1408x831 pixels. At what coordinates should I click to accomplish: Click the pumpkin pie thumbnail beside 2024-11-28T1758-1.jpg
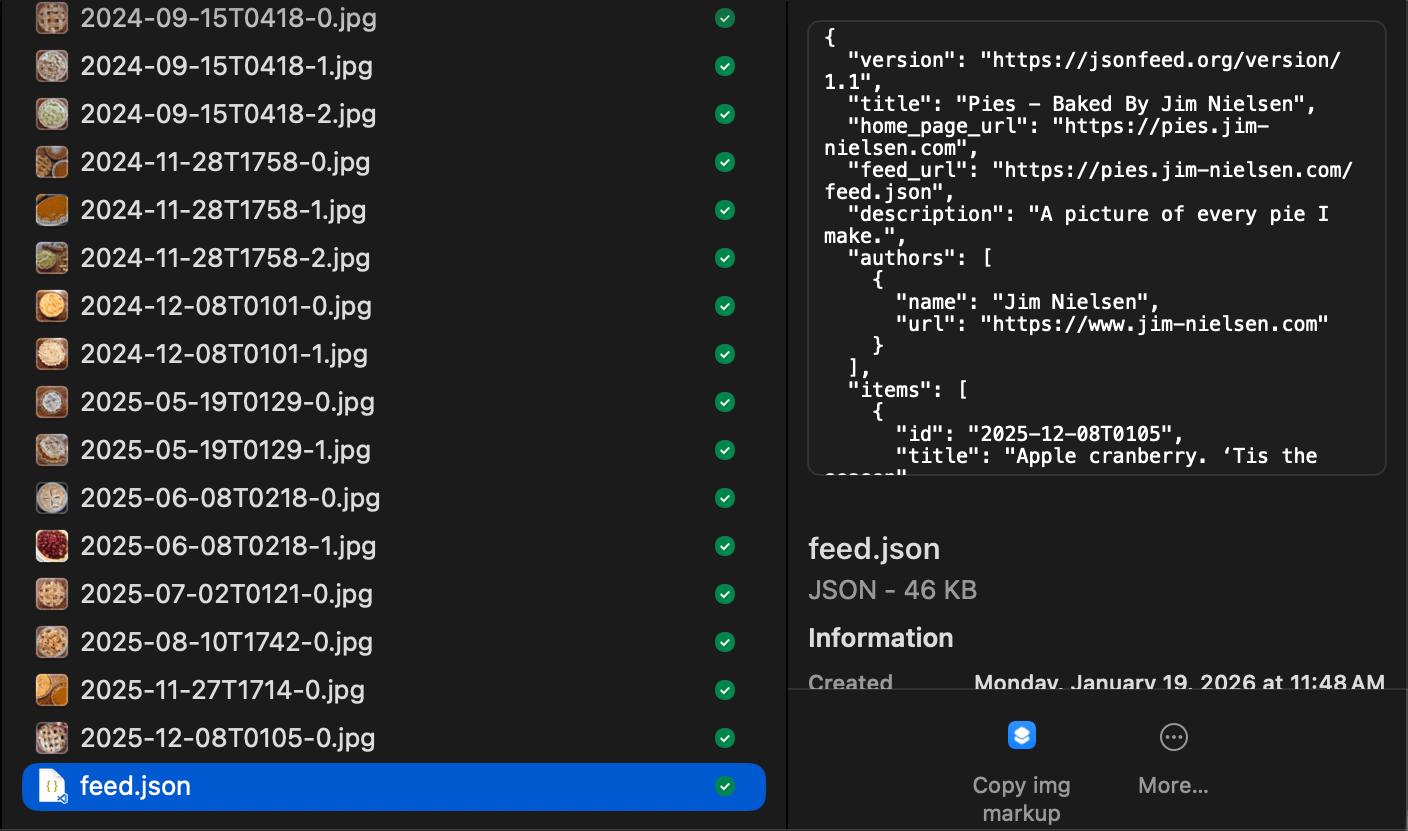51,210
